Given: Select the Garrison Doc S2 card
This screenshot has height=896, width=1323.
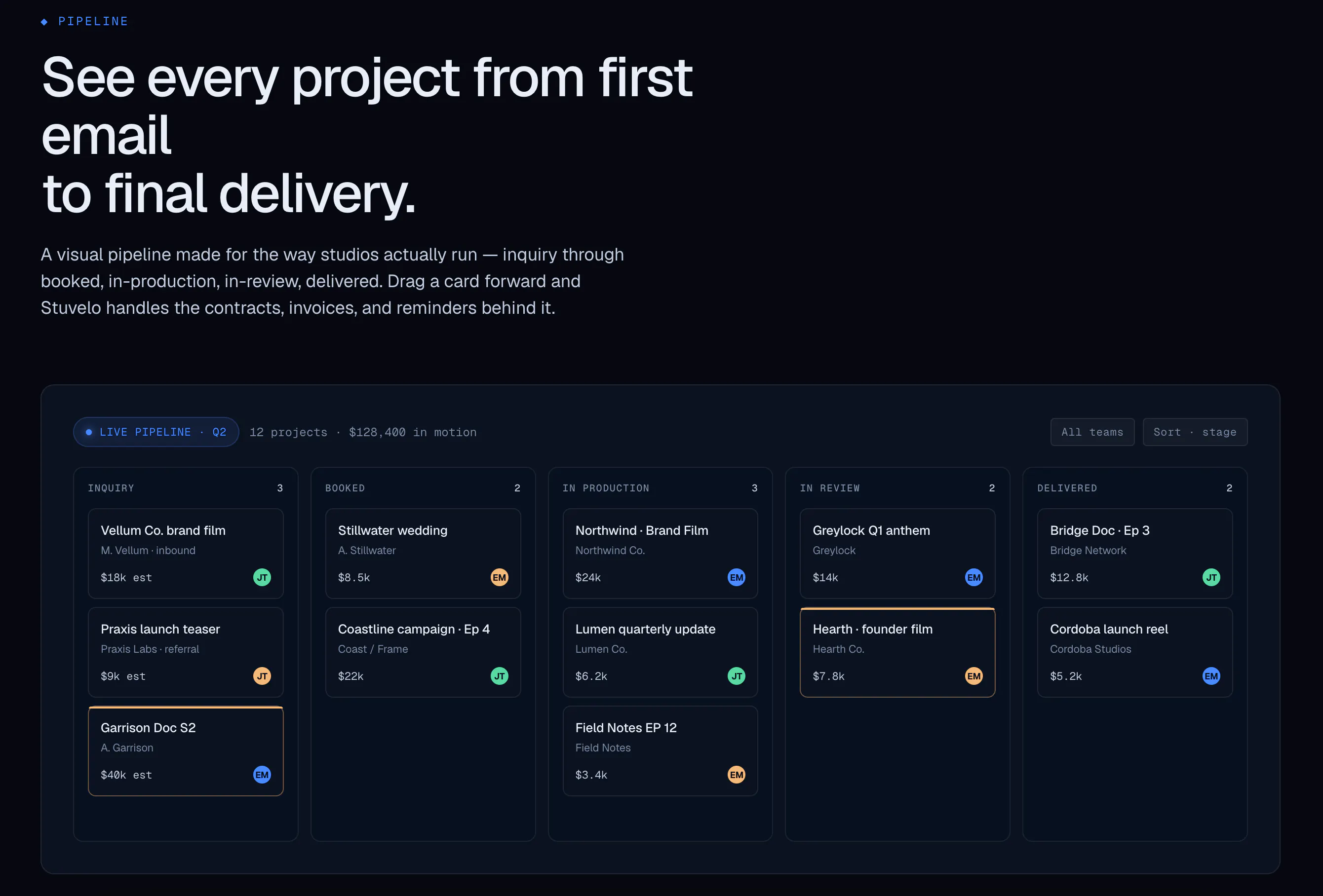Looking at the screenshot, I should 186,751.
